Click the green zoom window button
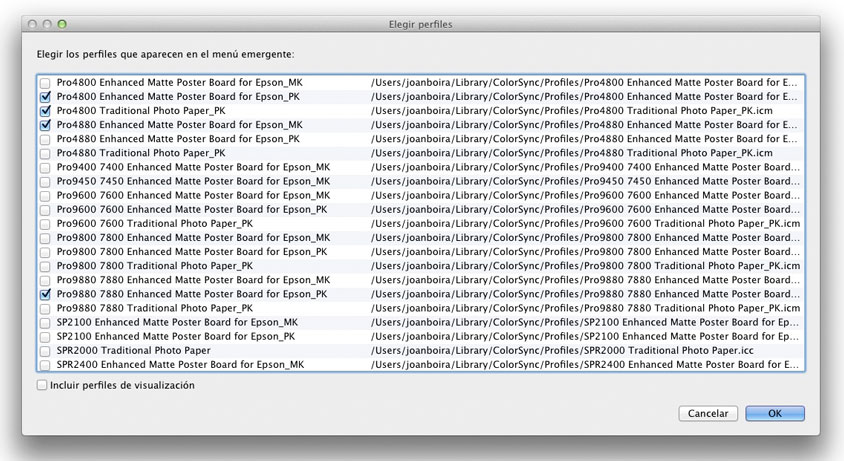 point(62,24)
